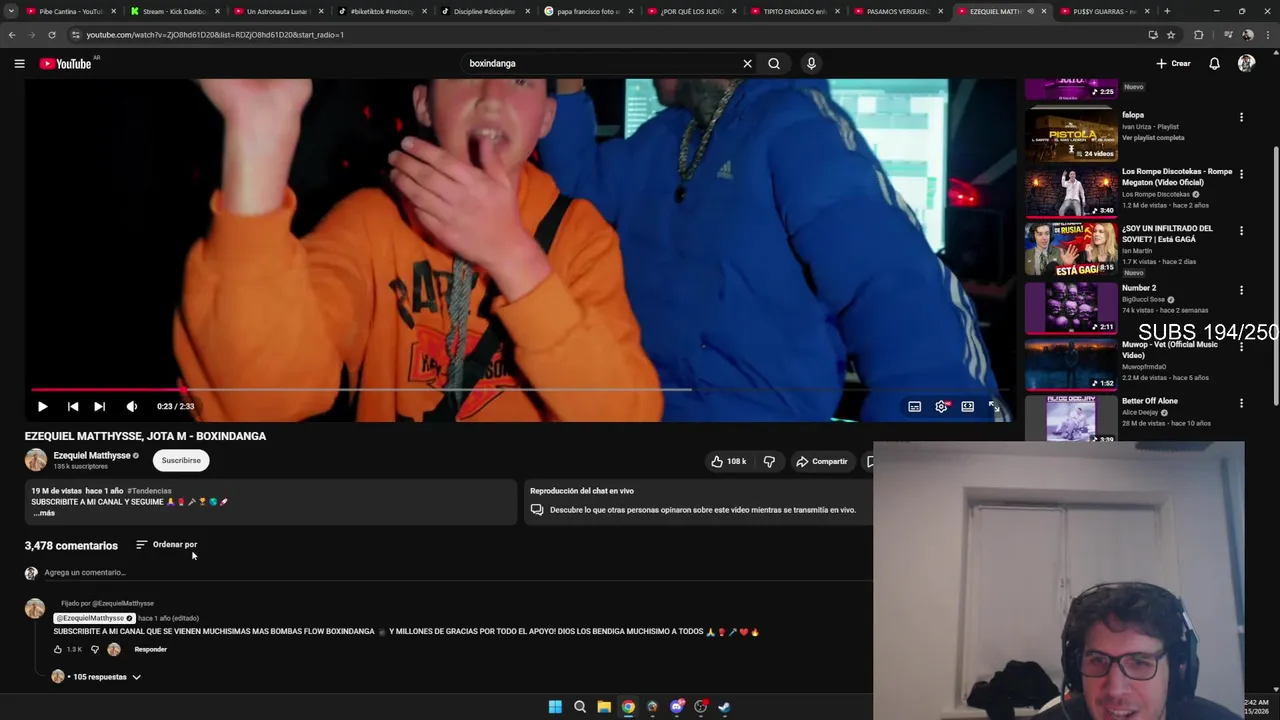Open the Better Off Alone video title
The image size is (1280, 720).
coord(1150,401)
